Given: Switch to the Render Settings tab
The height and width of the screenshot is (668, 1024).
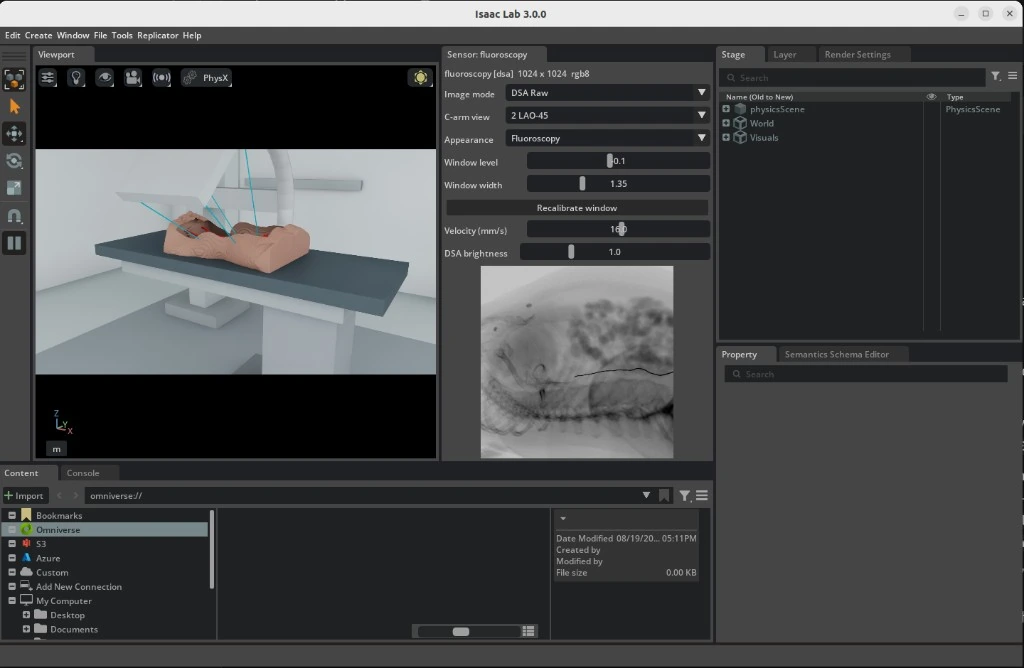Looking at the screenshot, I should (x=857, y=54).
